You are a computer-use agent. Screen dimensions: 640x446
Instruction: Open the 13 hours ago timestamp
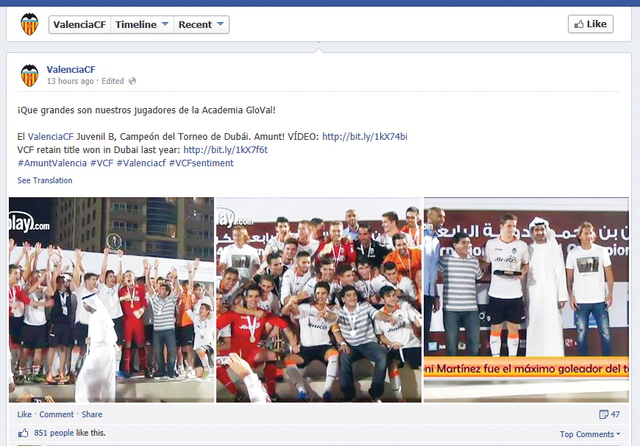tap(70, 81)
